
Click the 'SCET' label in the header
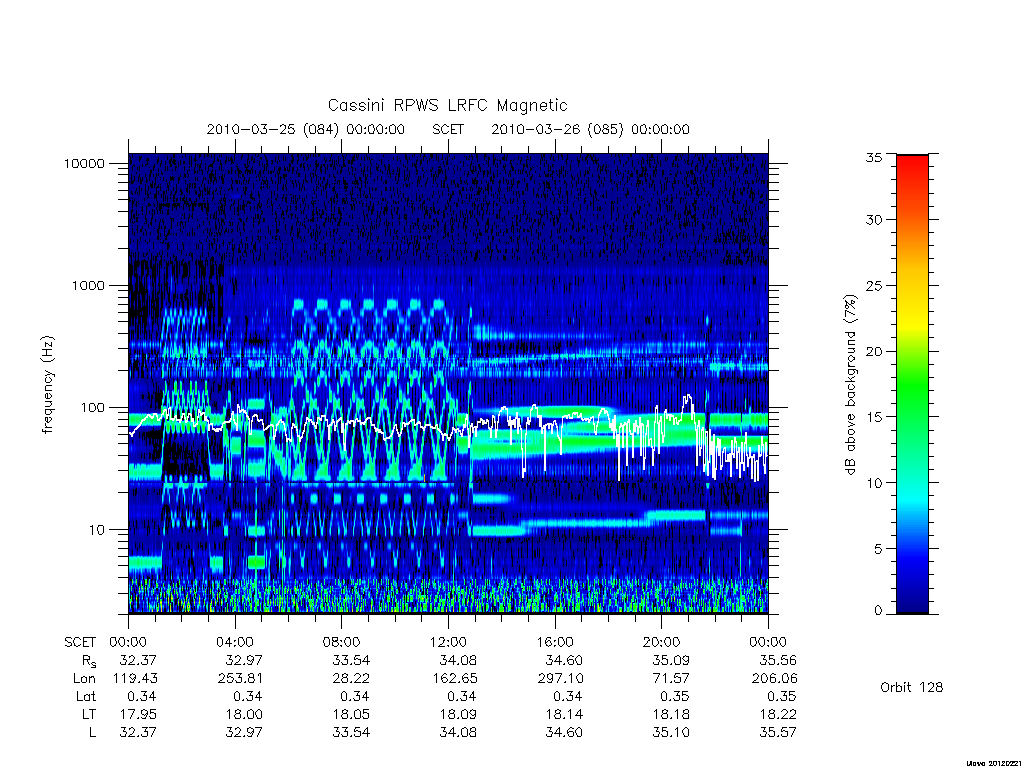448,129
